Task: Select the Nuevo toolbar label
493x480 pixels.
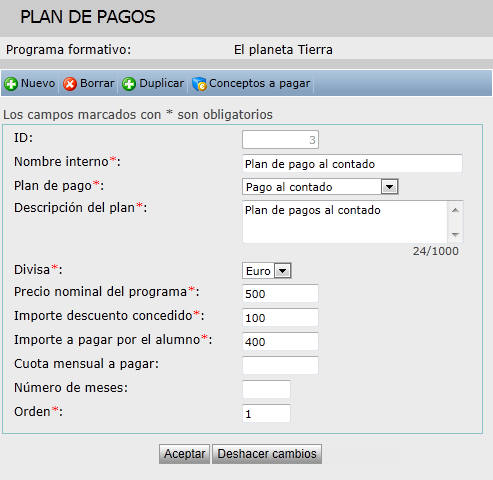Action: [38, 83]
